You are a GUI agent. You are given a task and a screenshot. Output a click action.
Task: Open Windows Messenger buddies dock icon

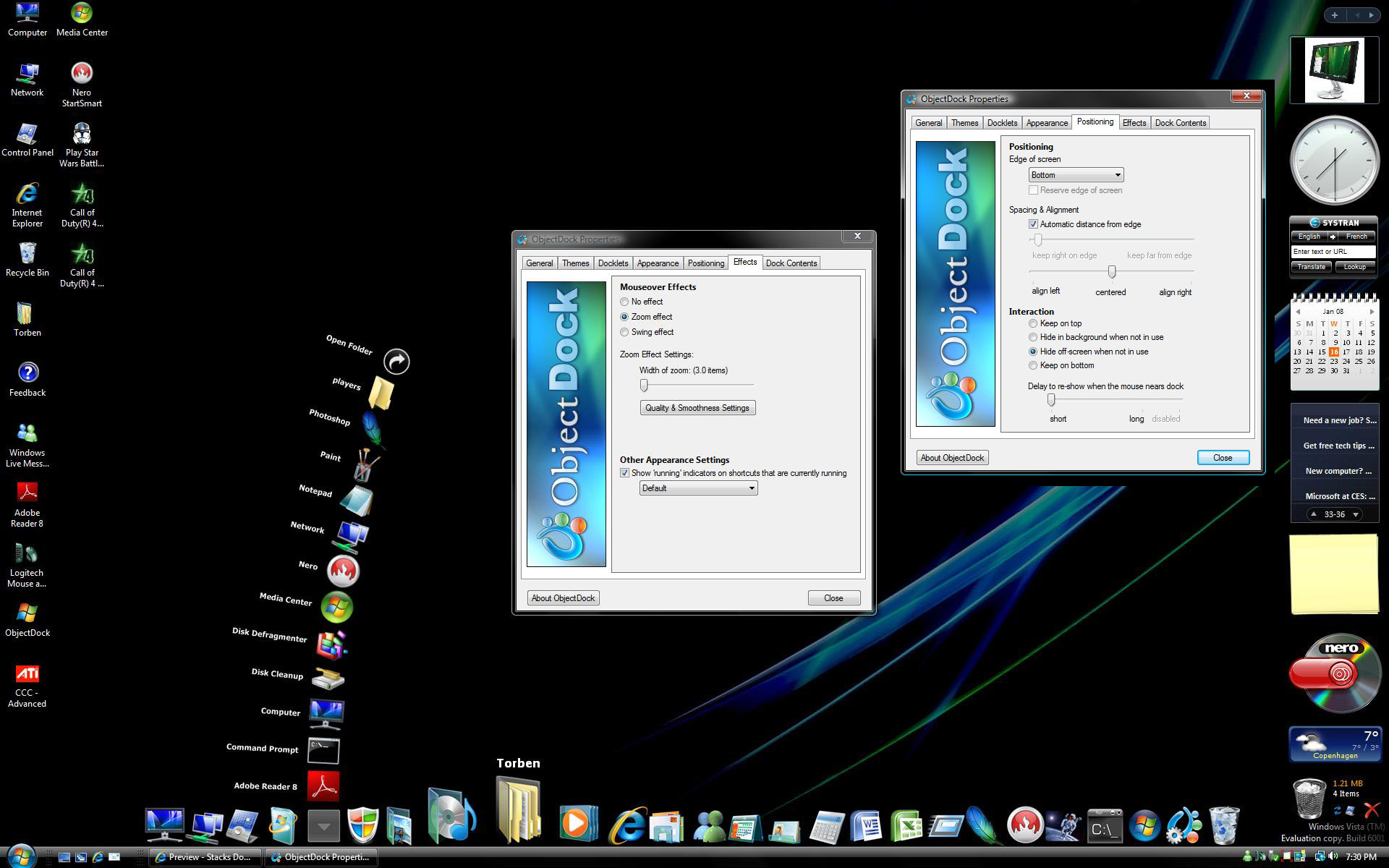coord(708,825)
